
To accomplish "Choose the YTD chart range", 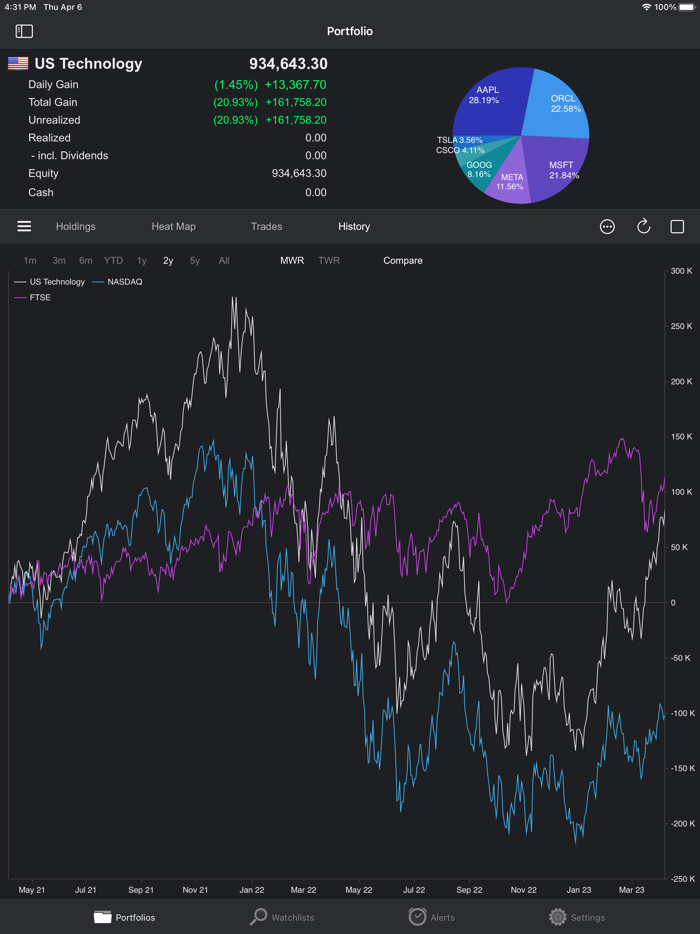I will (113, 260).
